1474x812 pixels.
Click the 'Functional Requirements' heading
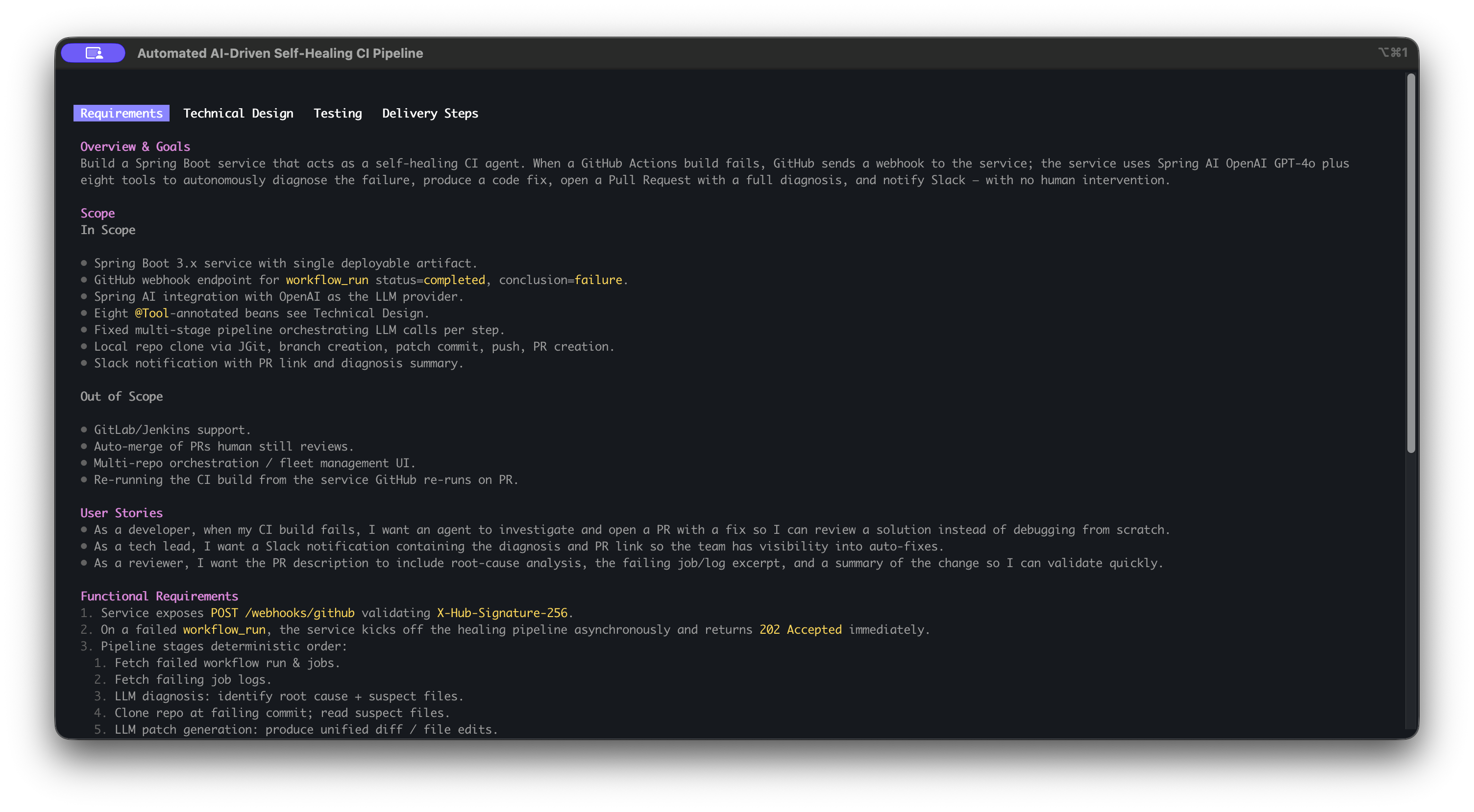coord(159,596)
